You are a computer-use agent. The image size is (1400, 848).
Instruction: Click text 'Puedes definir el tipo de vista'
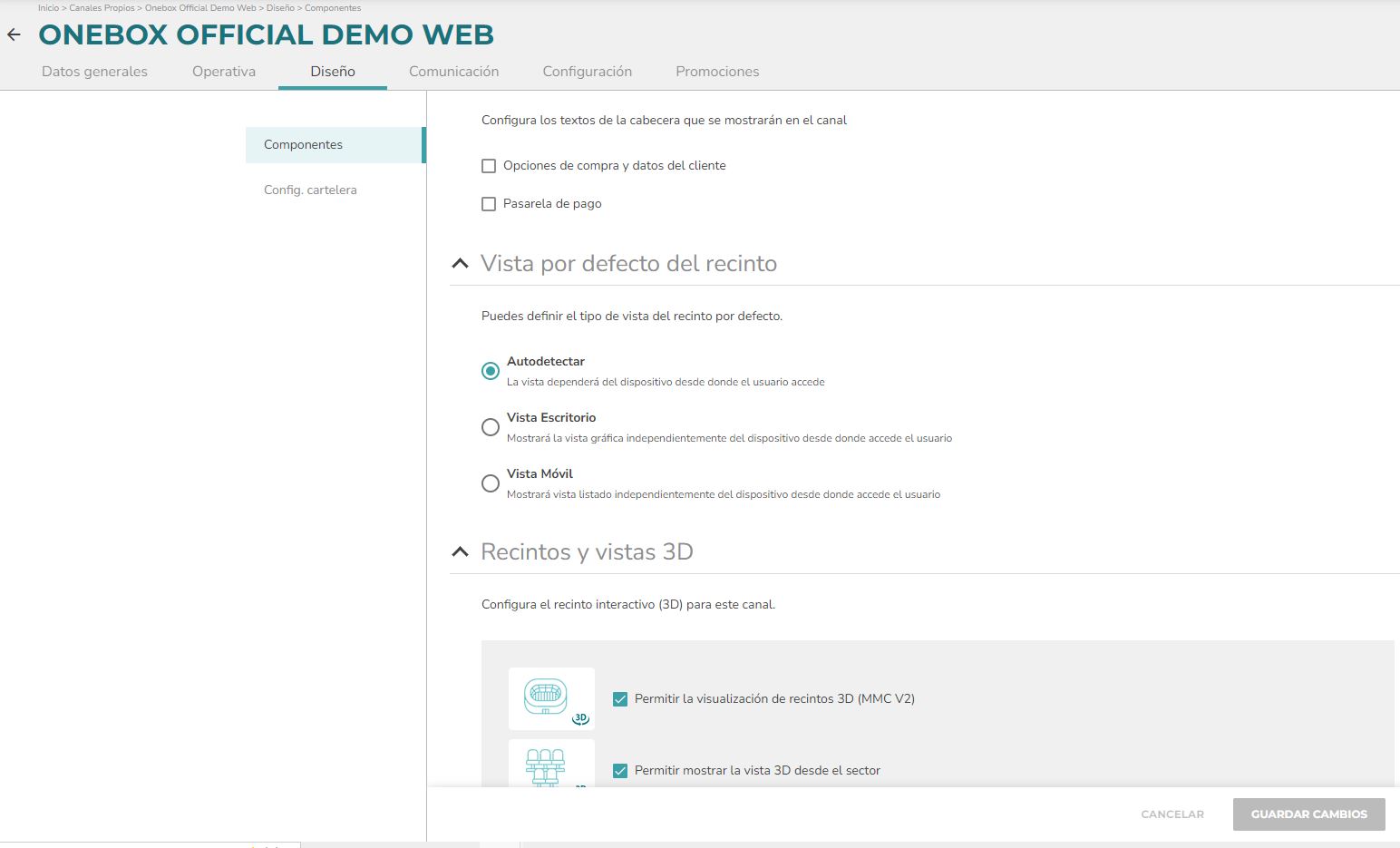[631, 317]
